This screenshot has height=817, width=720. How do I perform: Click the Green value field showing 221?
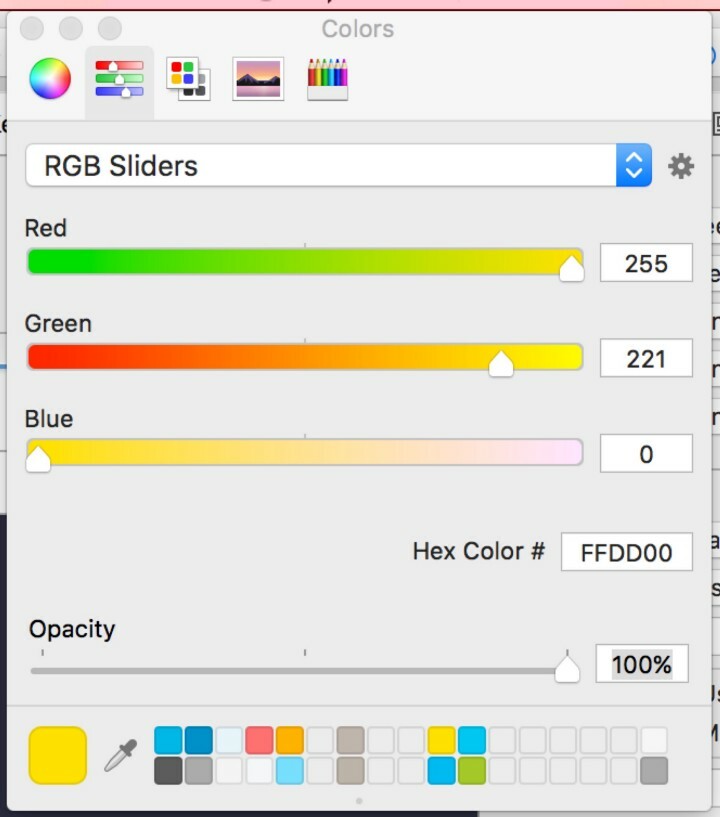pyautogui.click(x=646, y=358)
